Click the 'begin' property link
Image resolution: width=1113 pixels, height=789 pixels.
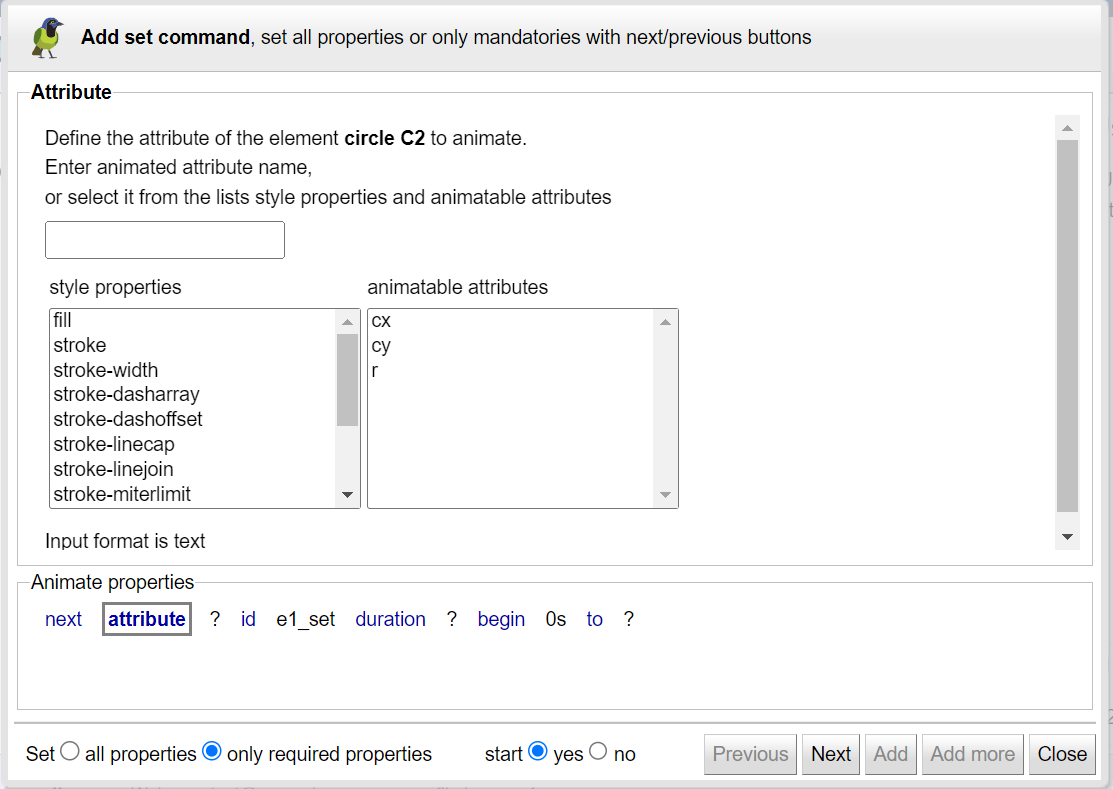point(501,619)
